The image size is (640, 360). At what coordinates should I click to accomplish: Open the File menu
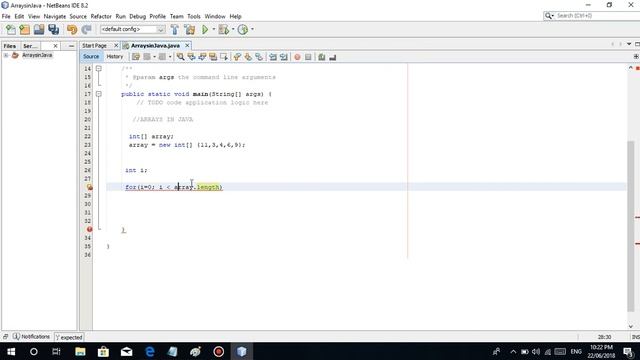click(6, 16)
